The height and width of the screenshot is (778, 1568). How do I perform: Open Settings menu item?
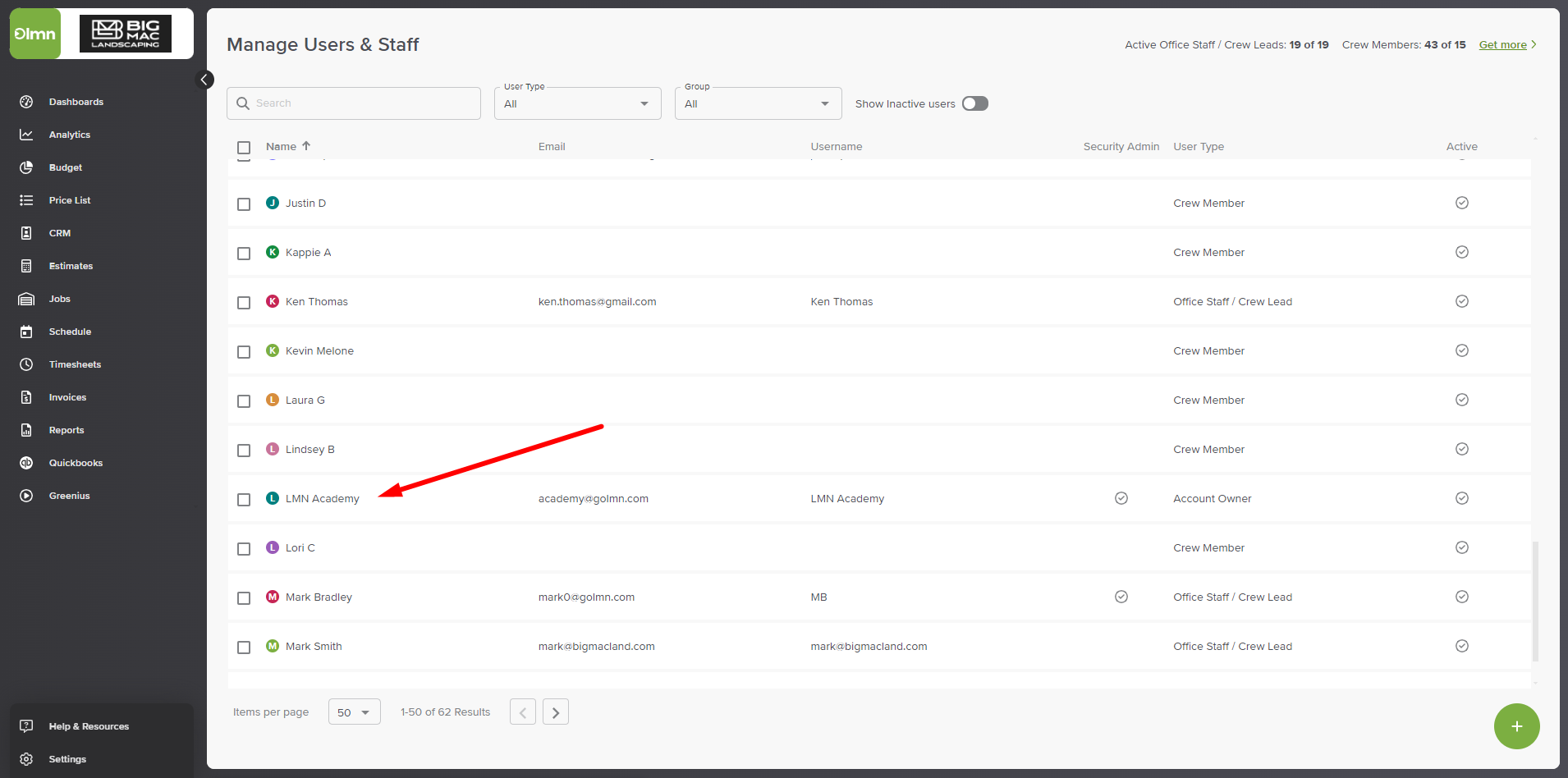point(67,759)
